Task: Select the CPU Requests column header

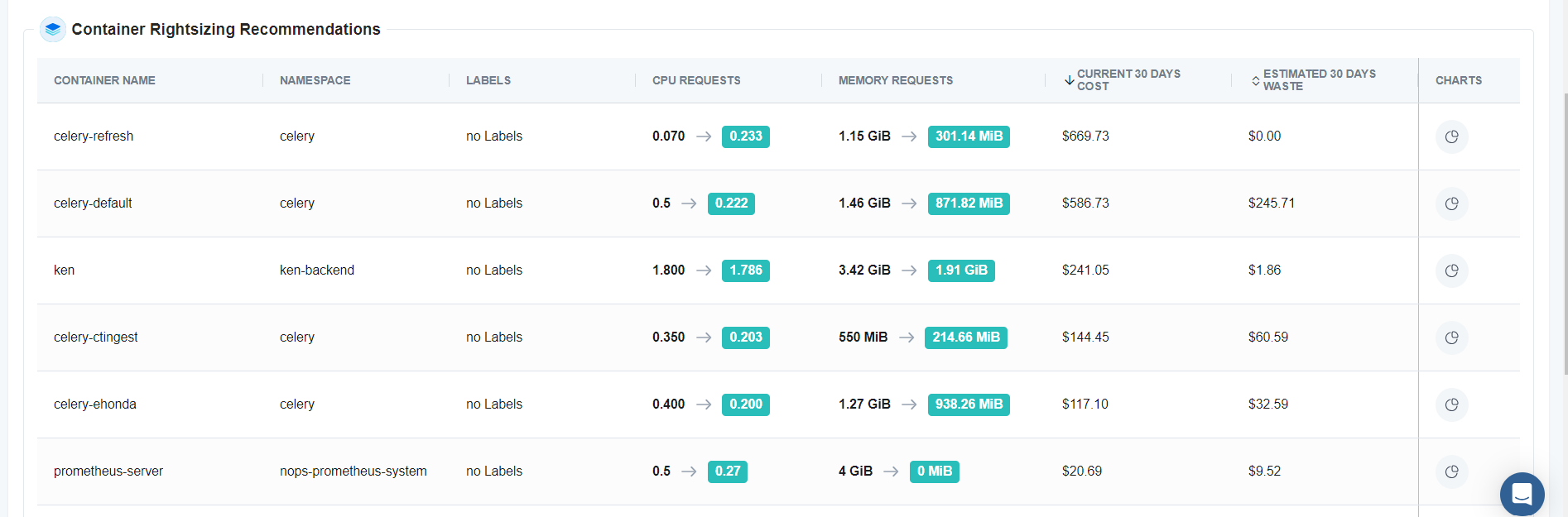Action: 696,80
